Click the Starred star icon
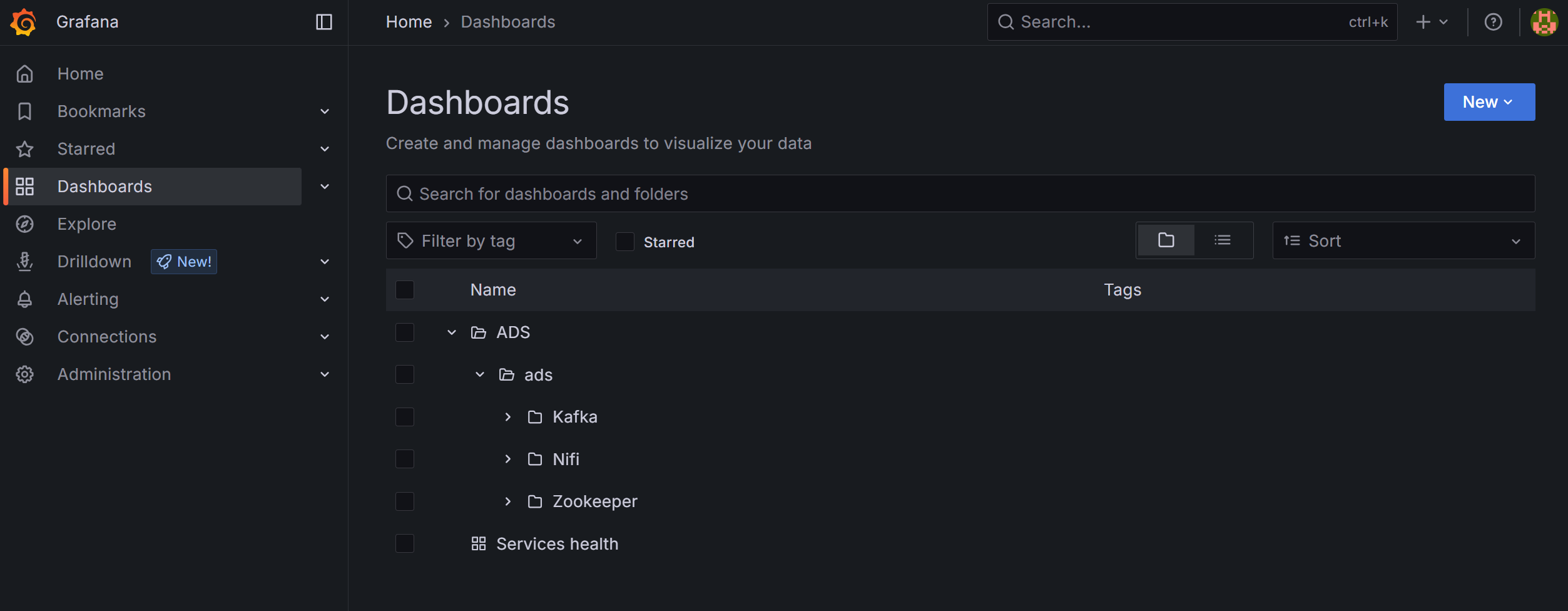This screenshot has height=611, width=1568. point(25,149)
